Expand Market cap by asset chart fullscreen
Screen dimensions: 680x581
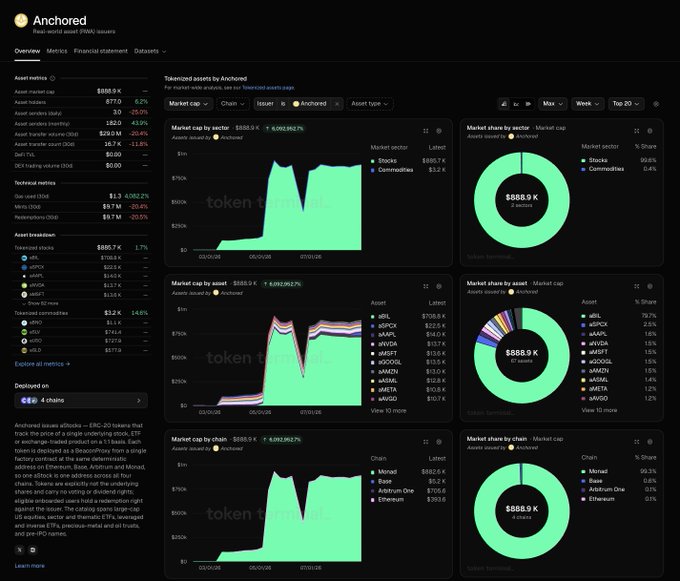pyautogui.click(x=426, y=286)
